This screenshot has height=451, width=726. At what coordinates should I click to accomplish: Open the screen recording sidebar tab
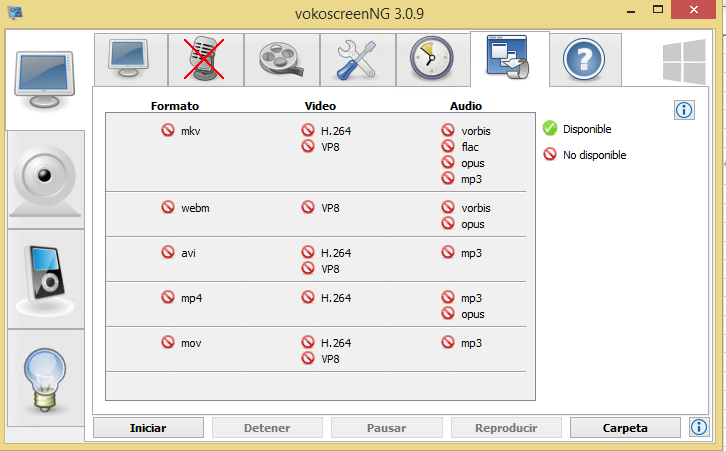tap(45, 80)
